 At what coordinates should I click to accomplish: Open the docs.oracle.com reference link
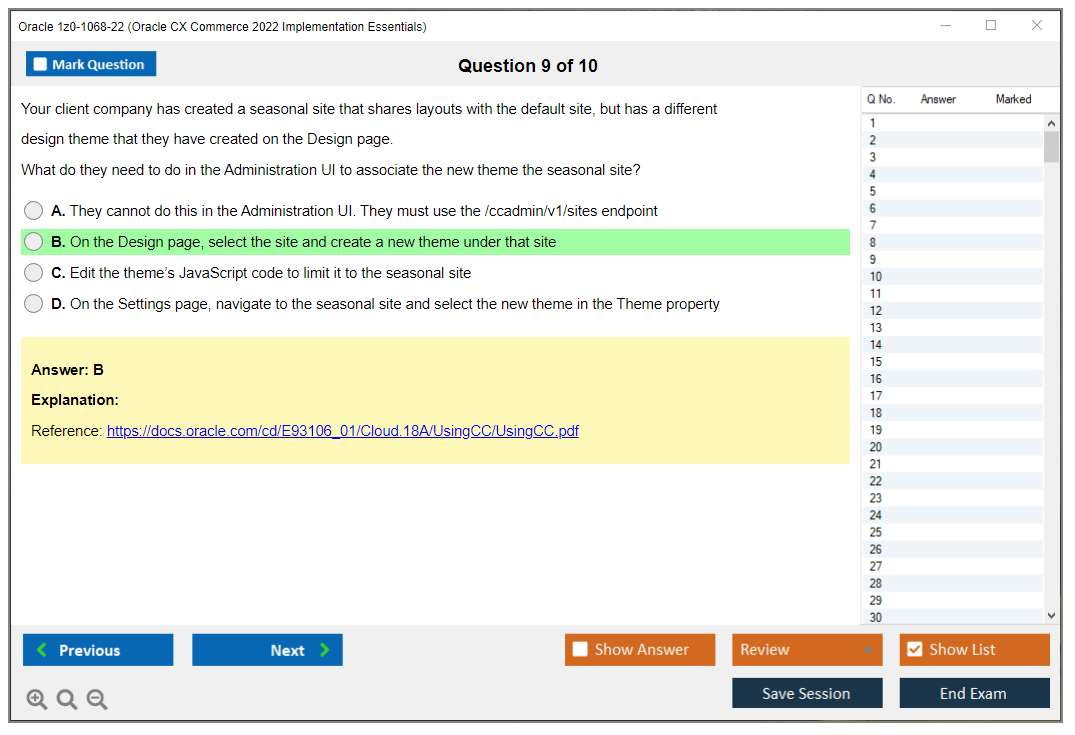tap(342, 431)
